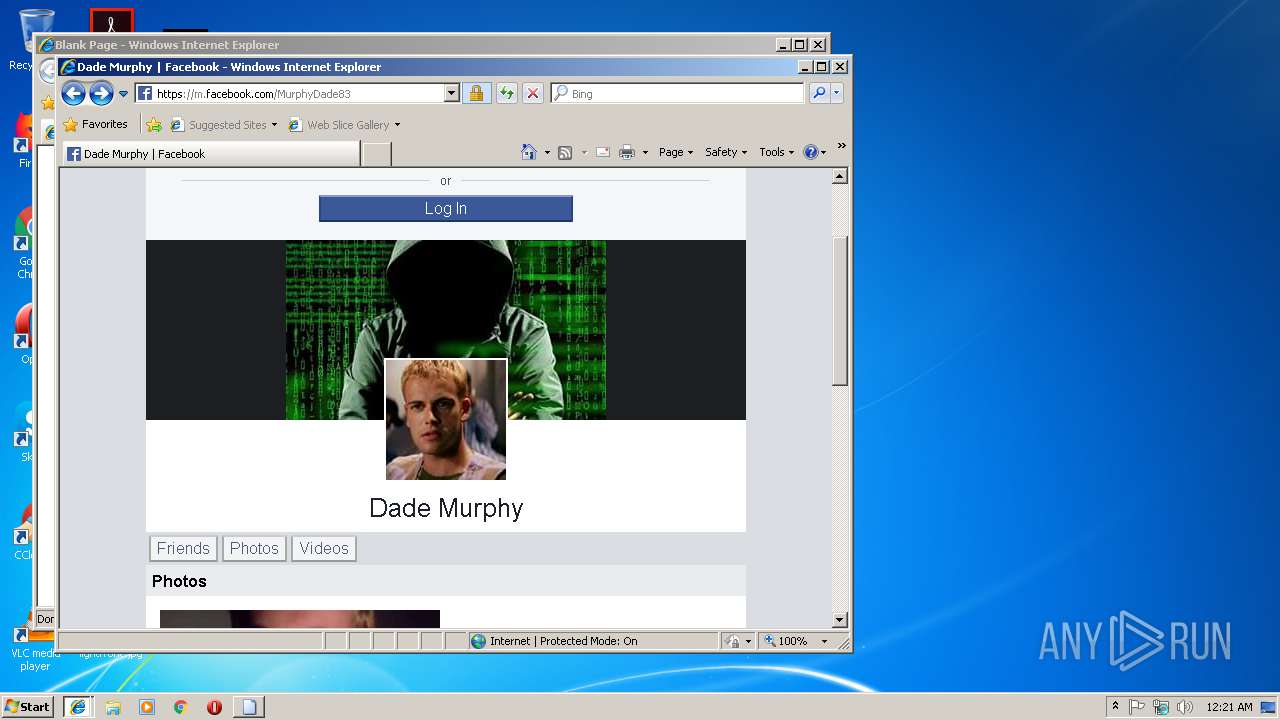
Task: Refresh the page with the green arrows
Action: click(507, 94)
